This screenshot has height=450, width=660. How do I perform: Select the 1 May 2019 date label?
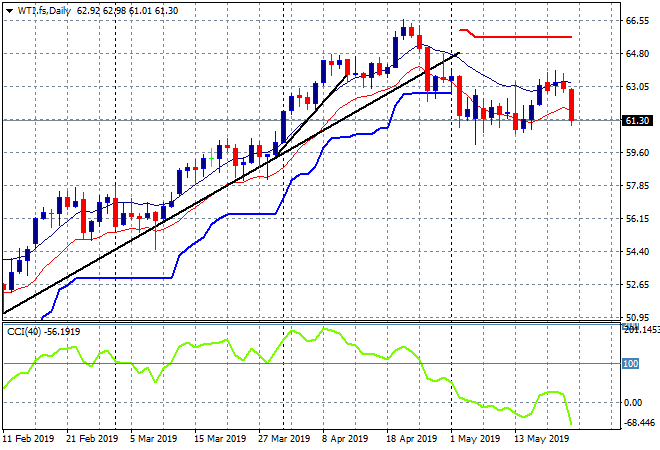pos(475,439)
